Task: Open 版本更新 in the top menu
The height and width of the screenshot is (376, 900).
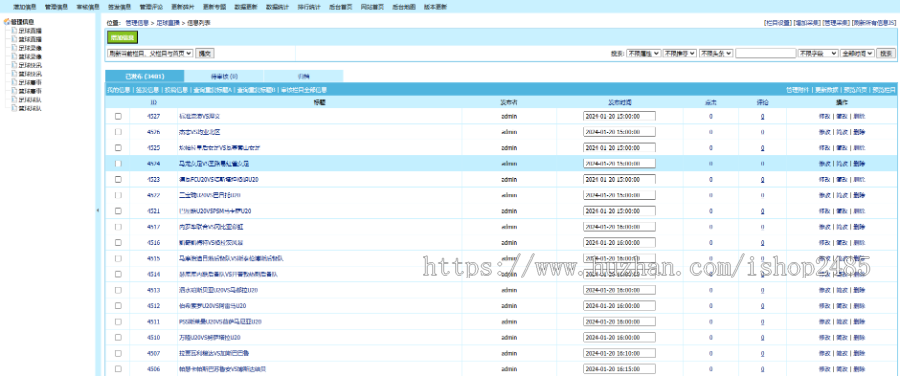Action: 435,7
